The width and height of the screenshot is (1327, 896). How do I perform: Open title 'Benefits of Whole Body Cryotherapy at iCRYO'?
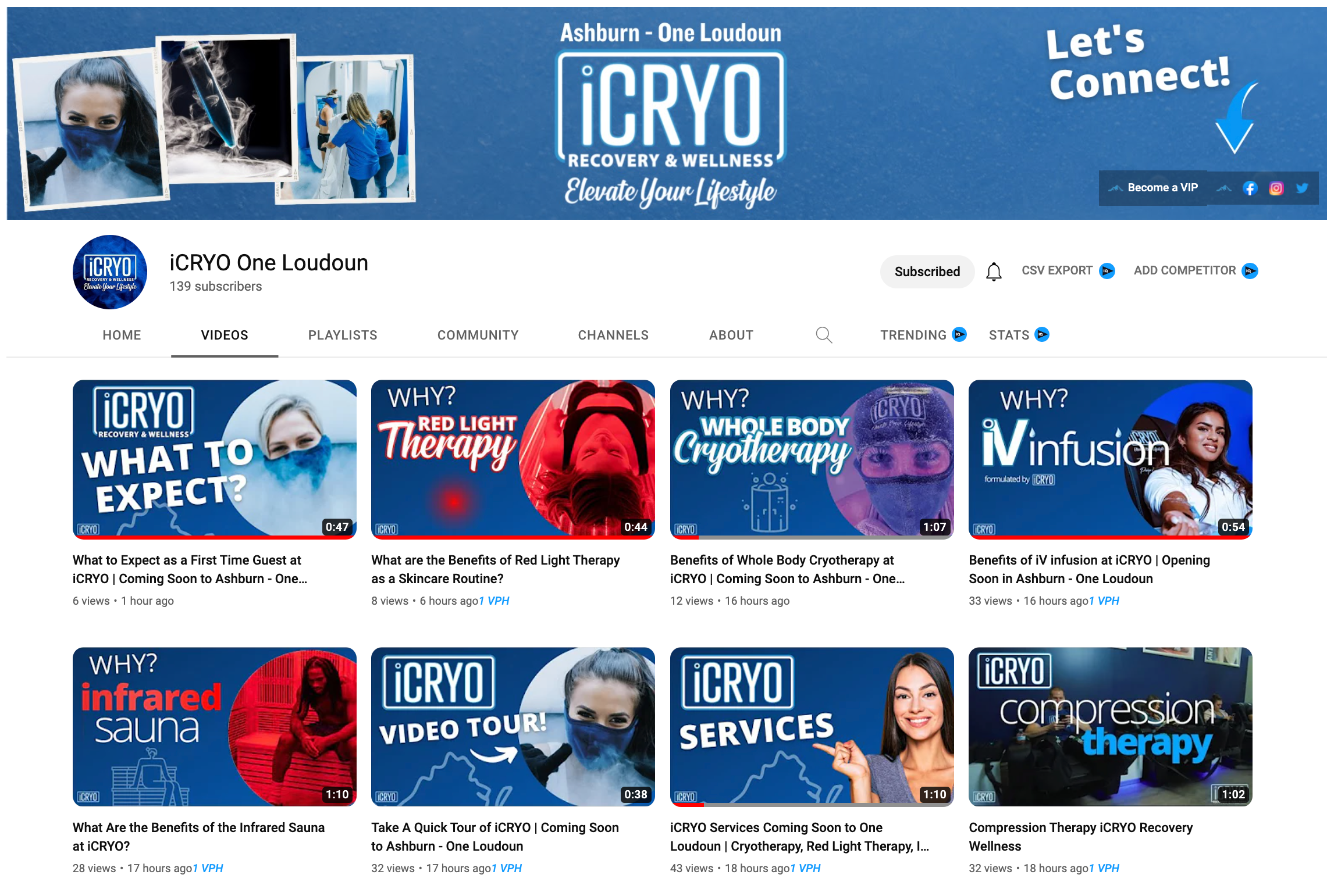tap(788, 569)
